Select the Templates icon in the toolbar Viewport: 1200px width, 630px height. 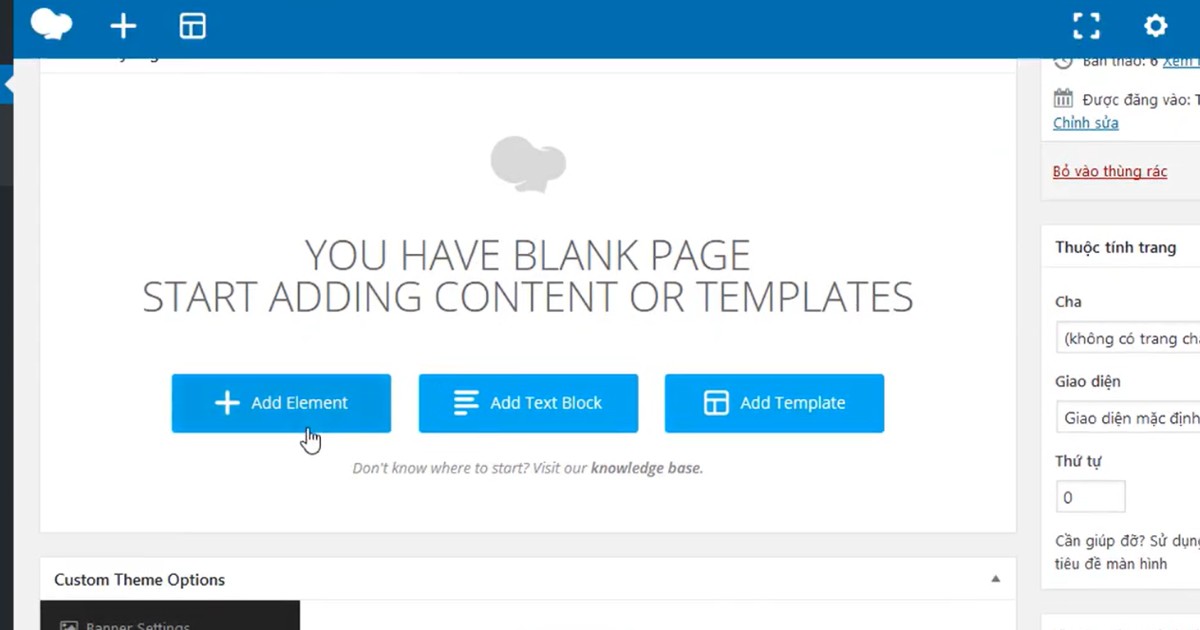(x=192, y=26)
